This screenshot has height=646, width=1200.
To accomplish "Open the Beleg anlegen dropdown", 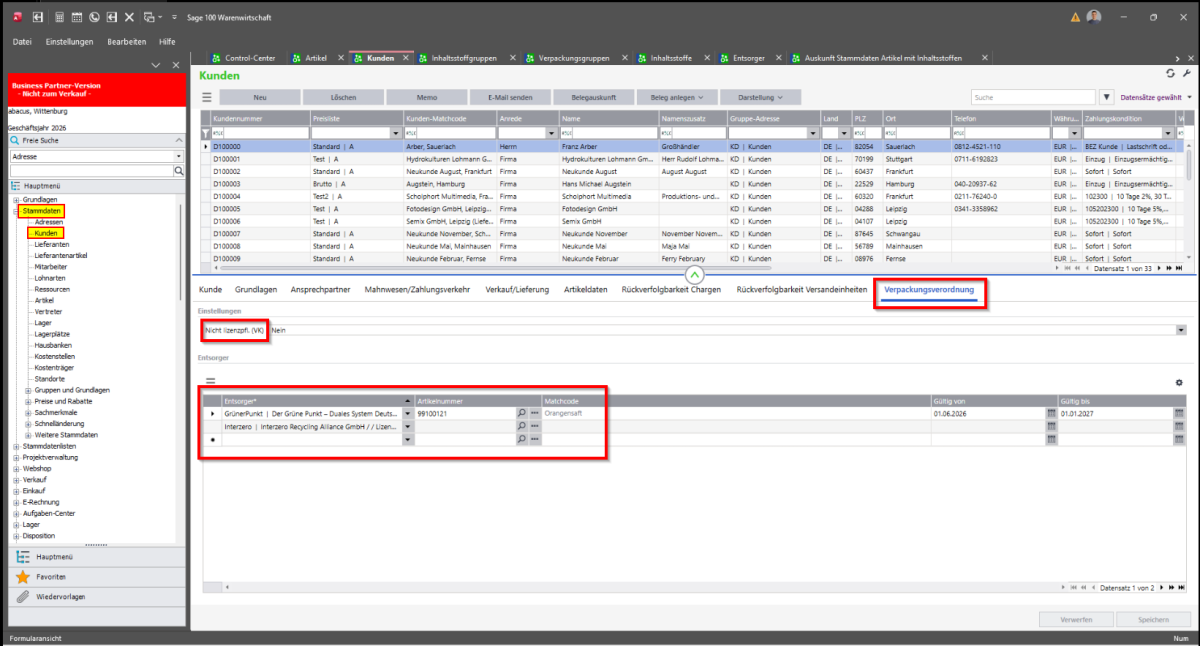I will pyautogui.click(x=677, y=97).
